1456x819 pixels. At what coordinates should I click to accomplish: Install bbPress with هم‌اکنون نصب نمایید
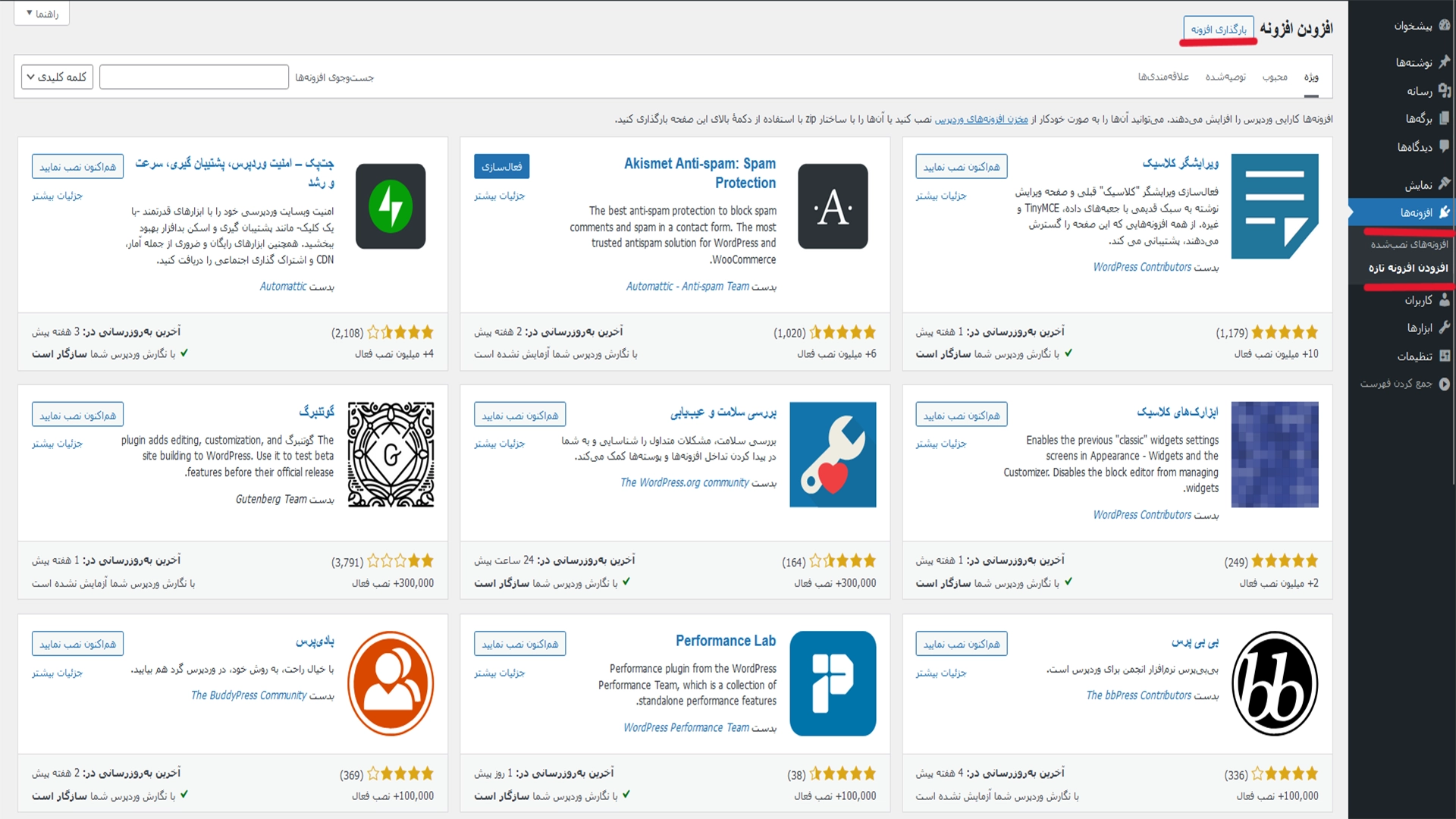pos(961,644)
